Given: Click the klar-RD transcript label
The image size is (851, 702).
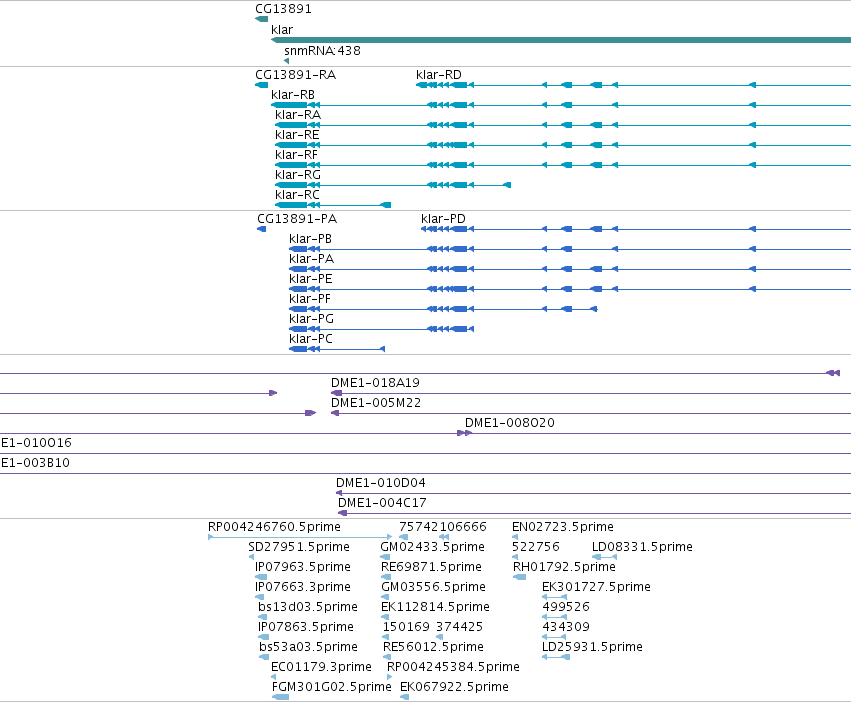Looking at the screenshot, I should pos(439,75).
